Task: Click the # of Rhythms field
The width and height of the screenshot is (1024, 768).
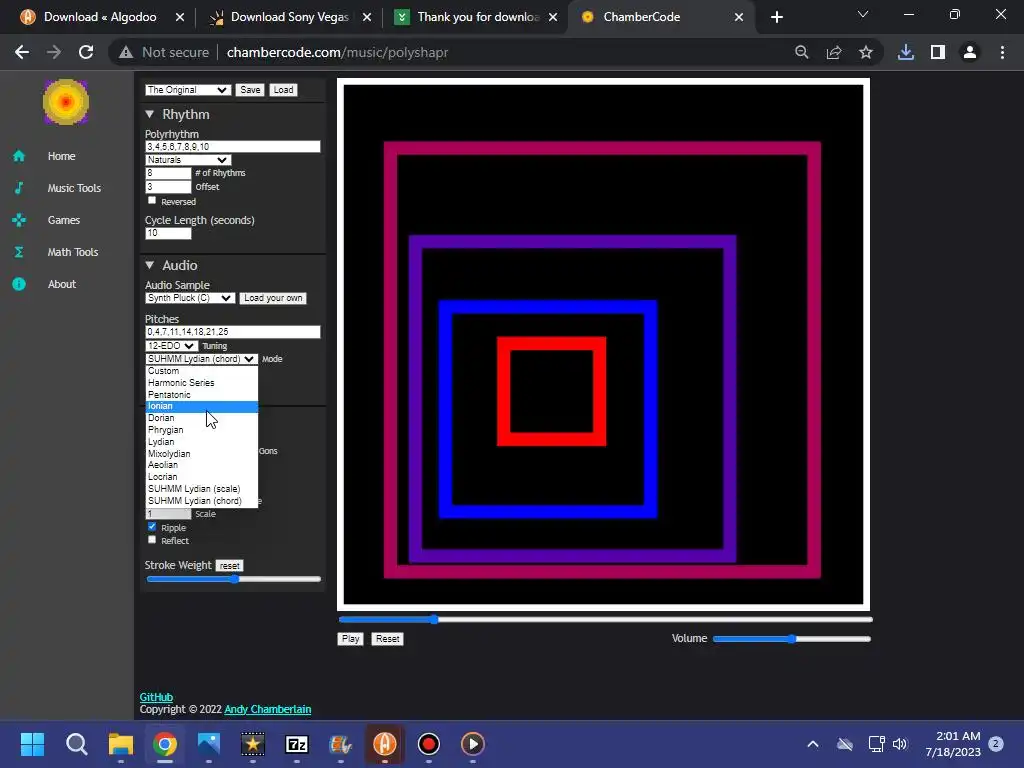Action: 168,173
